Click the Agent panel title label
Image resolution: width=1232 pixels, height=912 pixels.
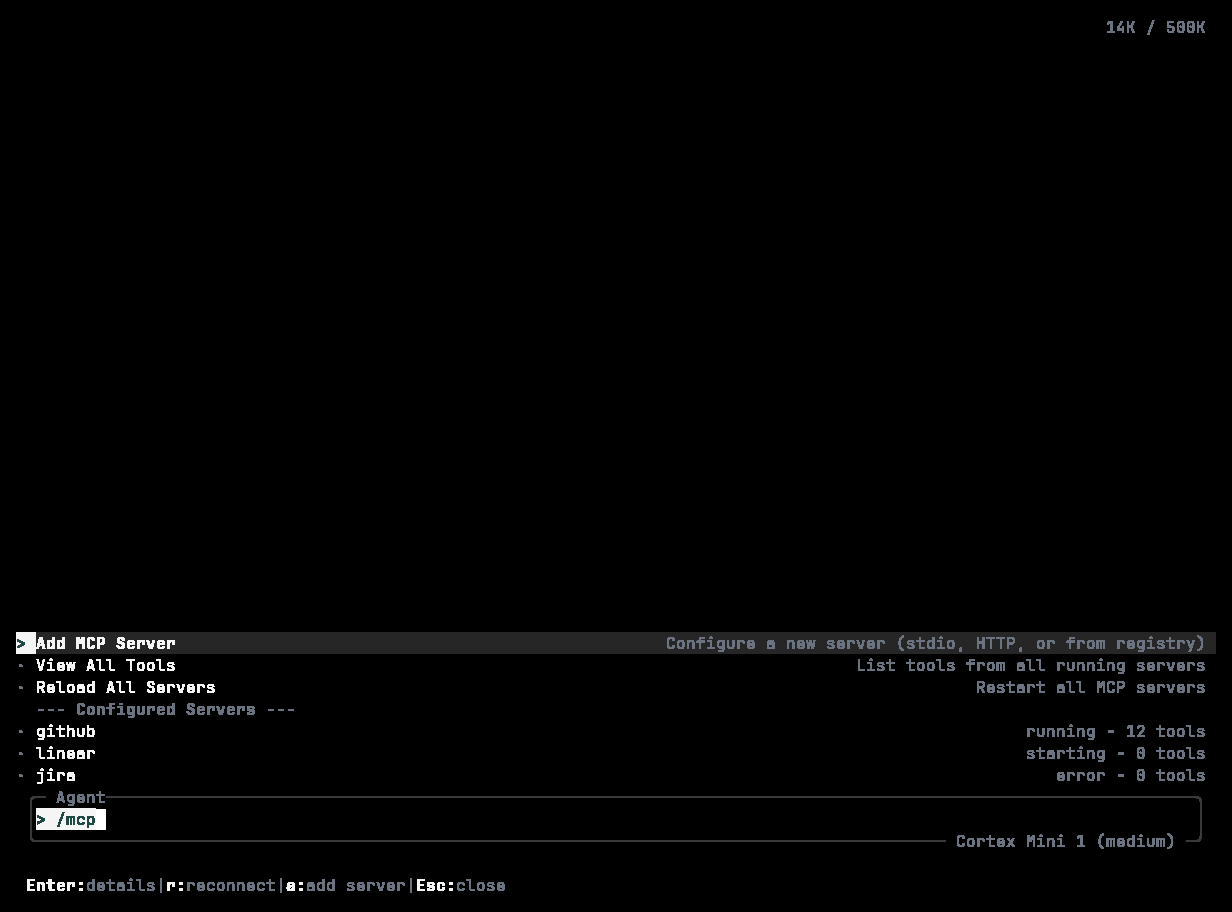click(x=81, y=797)
